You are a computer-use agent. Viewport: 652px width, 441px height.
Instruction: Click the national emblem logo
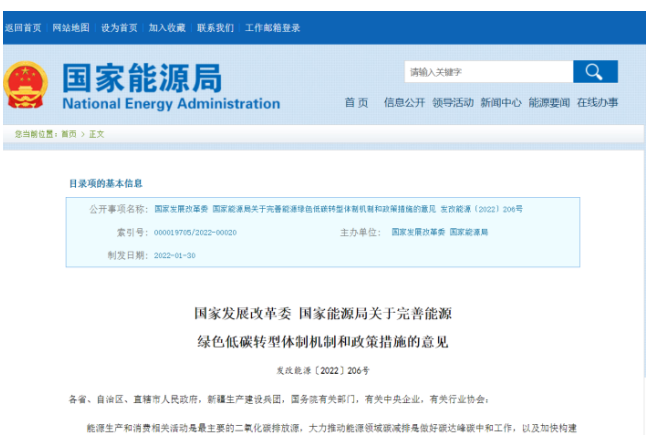coord(25,85)
